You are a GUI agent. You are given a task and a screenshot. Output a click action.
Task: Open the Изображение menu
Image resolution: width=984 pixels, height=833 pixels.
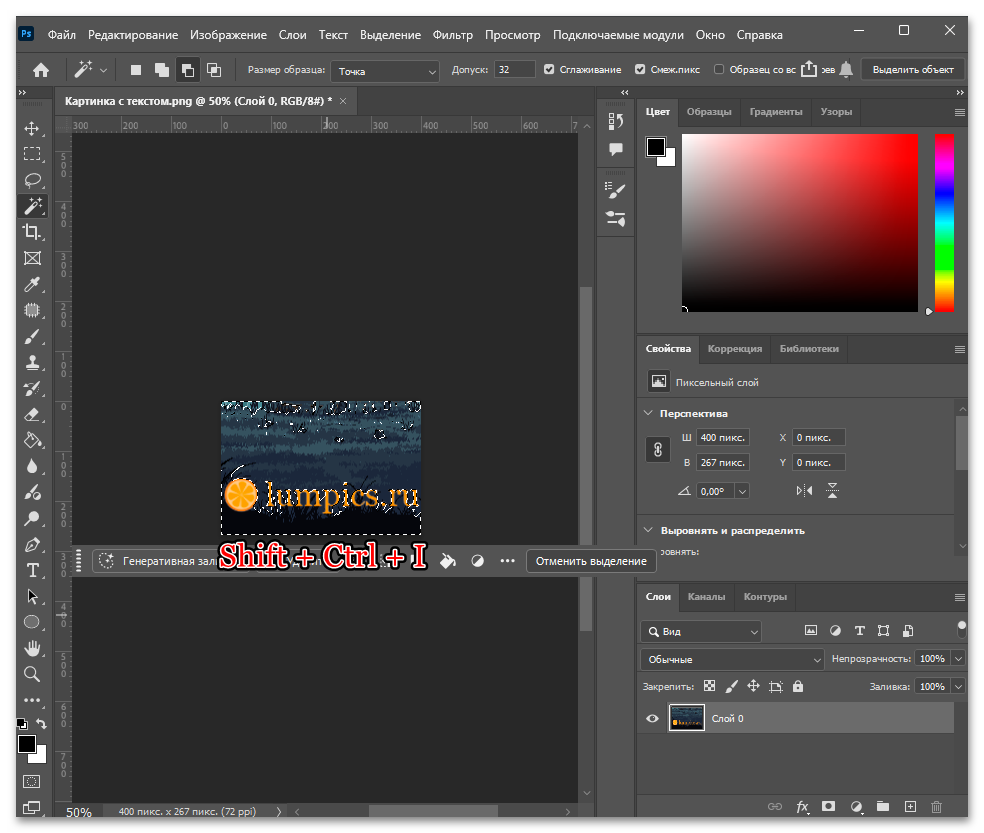click(228, 35)
